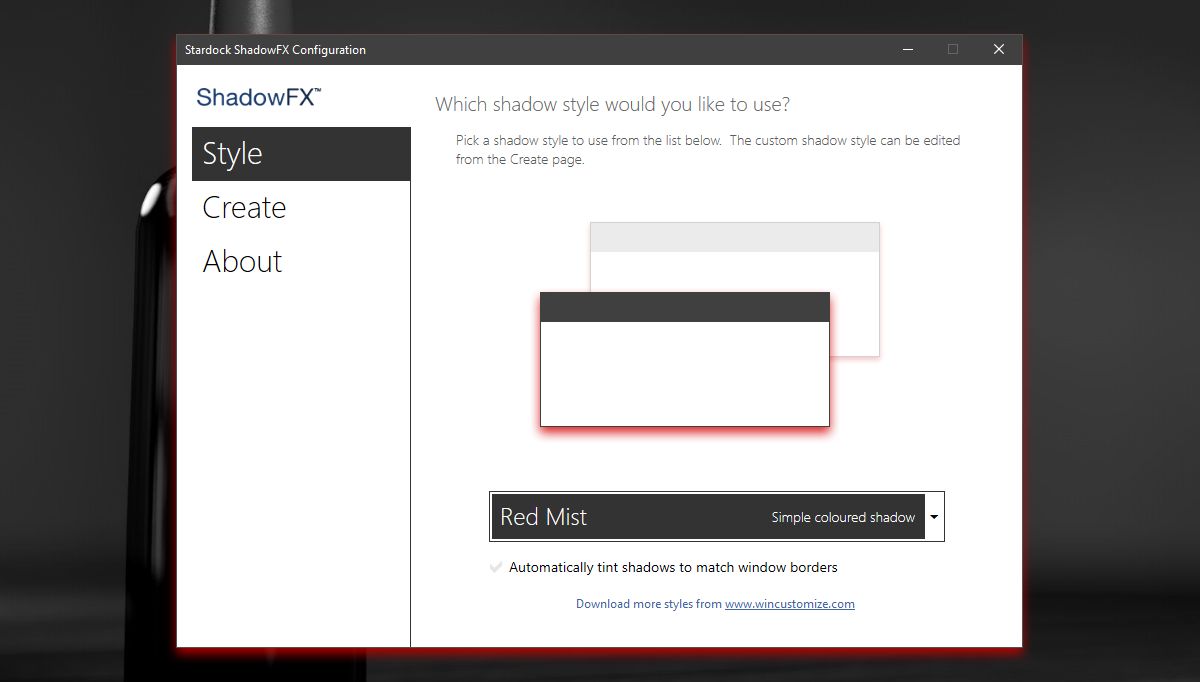Click the ShadowFX logo
Screen dimensions: 1200x682
coord(259,97)
